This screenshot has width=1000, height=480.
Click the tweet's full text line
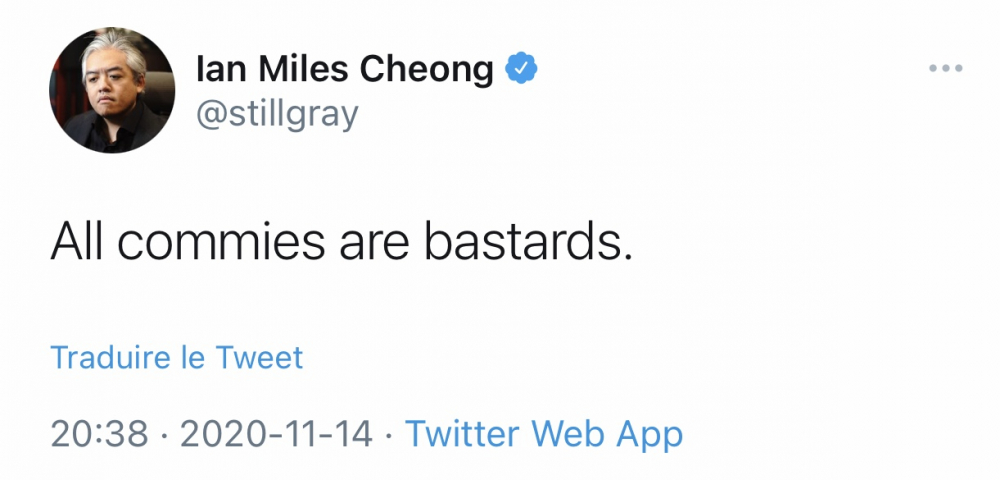click(x=341, y=241)
